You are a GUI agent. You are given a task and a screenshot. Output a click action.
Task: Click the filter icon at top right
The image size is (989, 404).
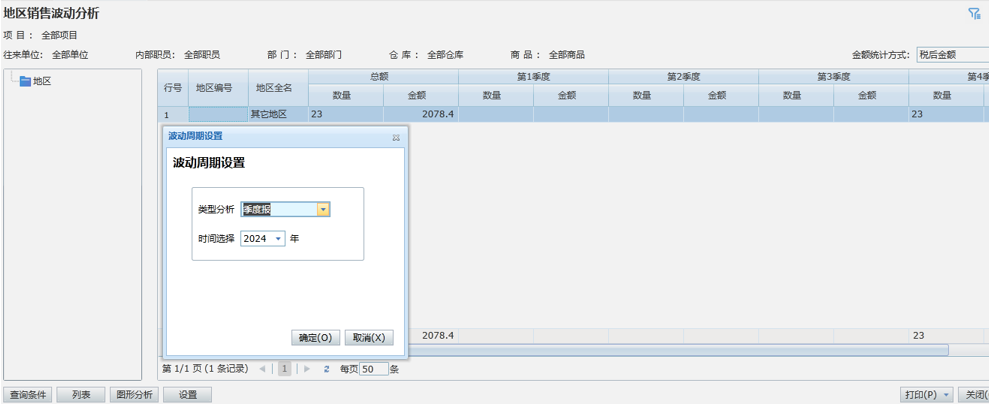click(974, 14)
